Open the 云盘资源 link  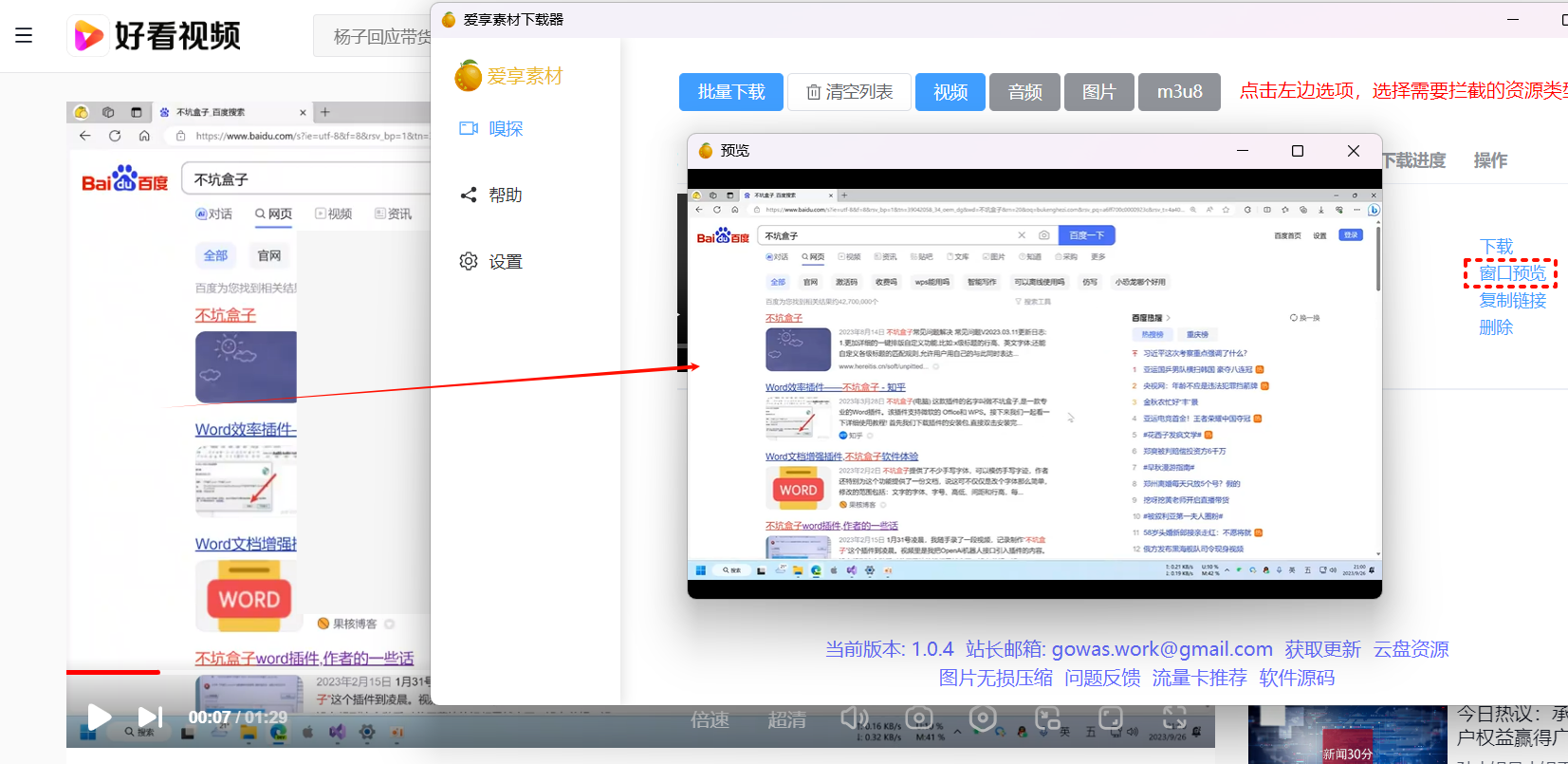click(x=1411, y=649)
